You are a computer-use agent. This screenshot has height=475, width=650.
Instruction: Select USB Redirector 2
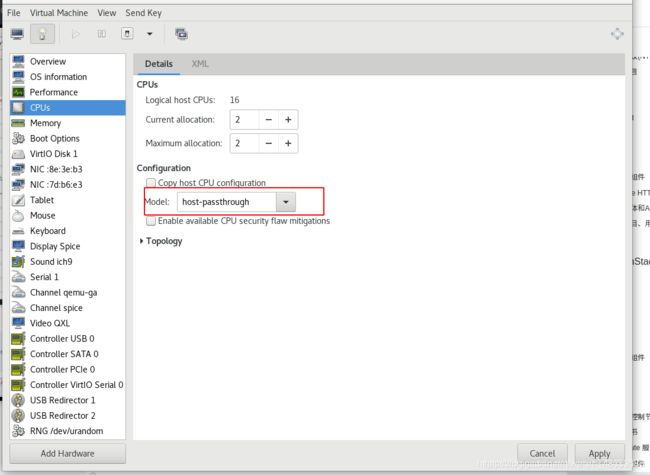pyautogui.click(x=68, y=416)
